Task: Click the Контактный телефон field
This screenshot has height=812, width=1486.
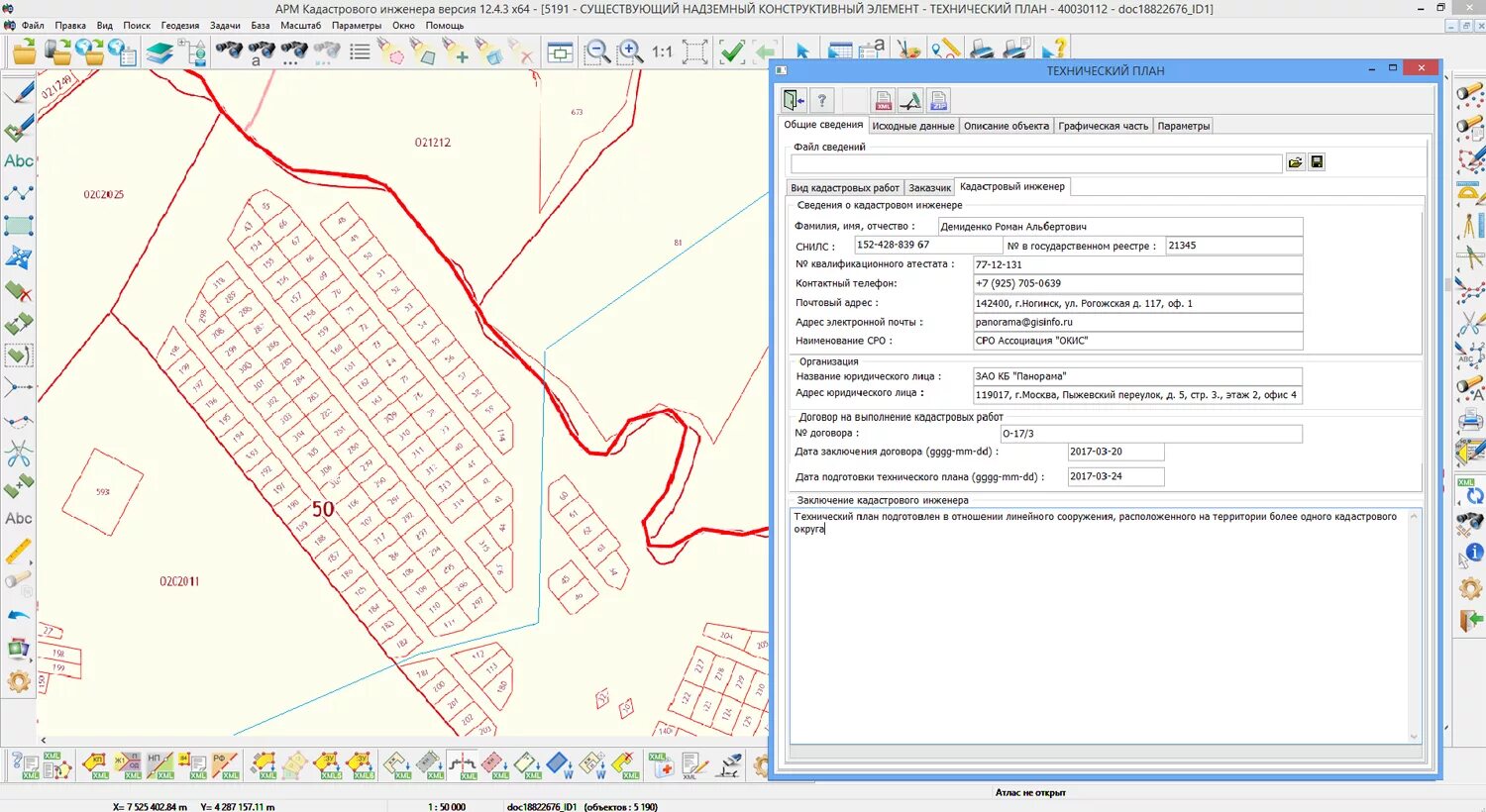Action: tap(1137, 283)
